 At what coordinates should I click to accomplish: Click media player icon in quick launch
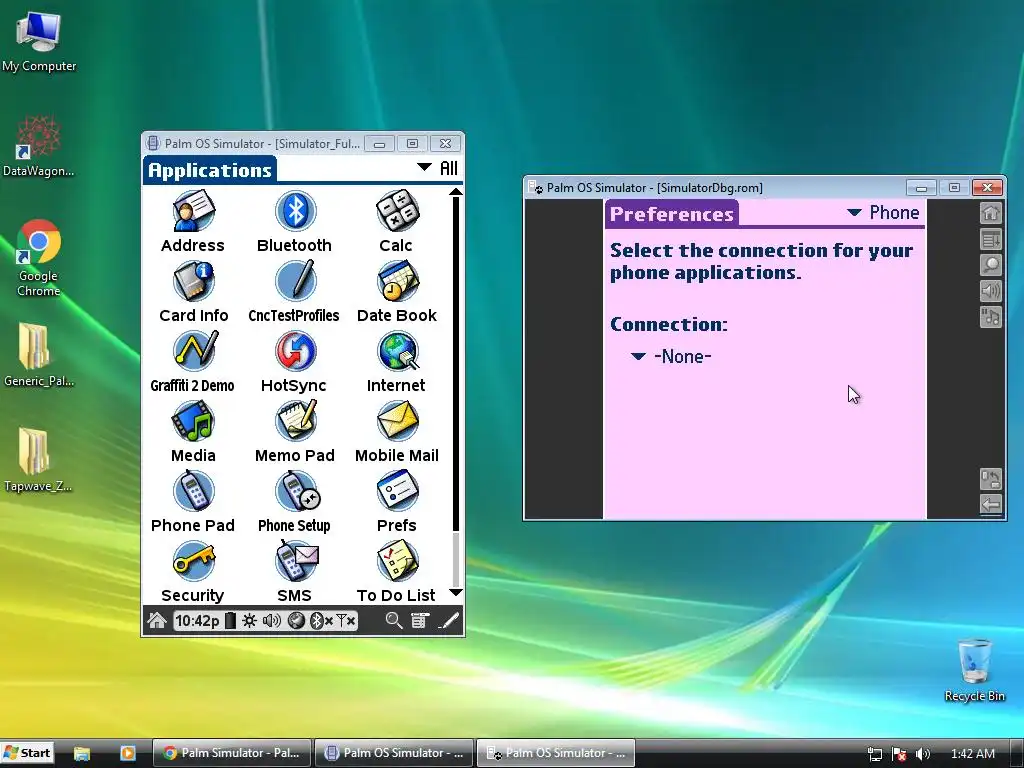click(128, 753)
